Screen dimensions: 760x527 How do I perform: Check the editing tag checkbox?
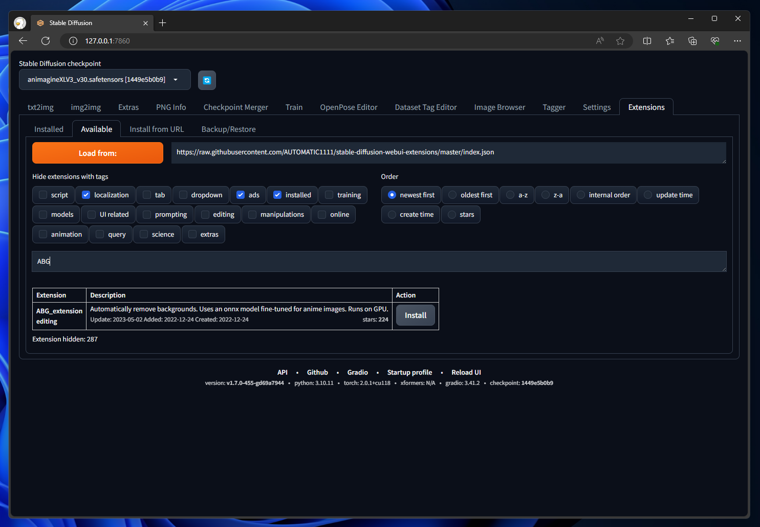(205, 214)
